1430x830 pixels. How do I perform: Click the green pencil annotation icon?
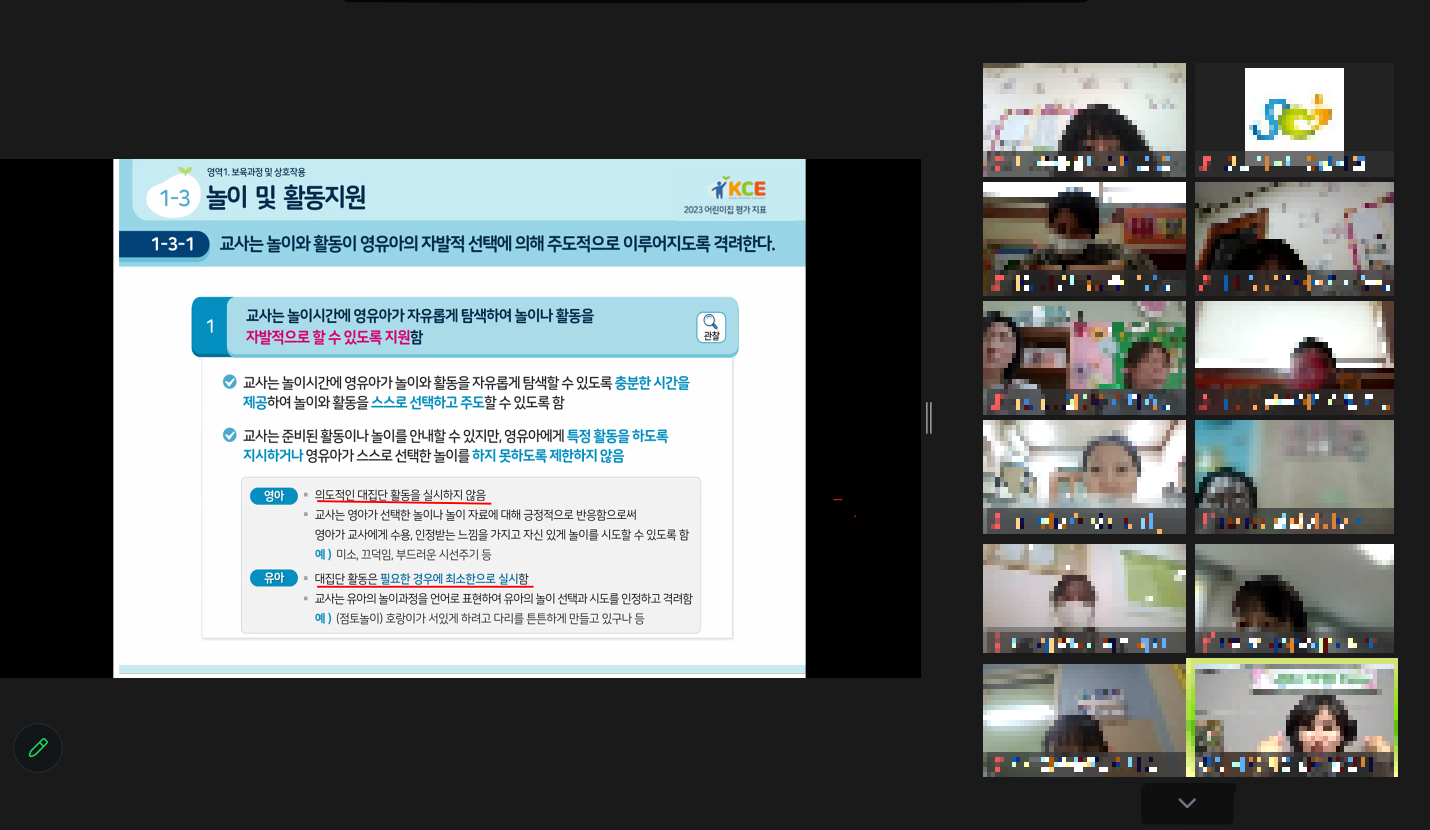(x=38, y=748)
